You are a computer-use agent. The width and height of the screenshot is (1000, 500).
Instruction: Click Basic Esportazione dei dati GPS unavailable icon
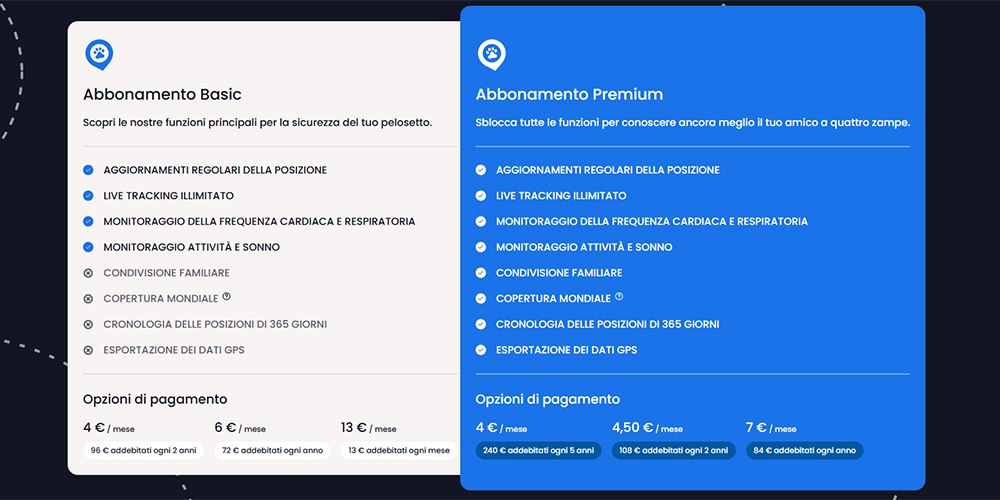pyautogui.click(x=88, y=350)
